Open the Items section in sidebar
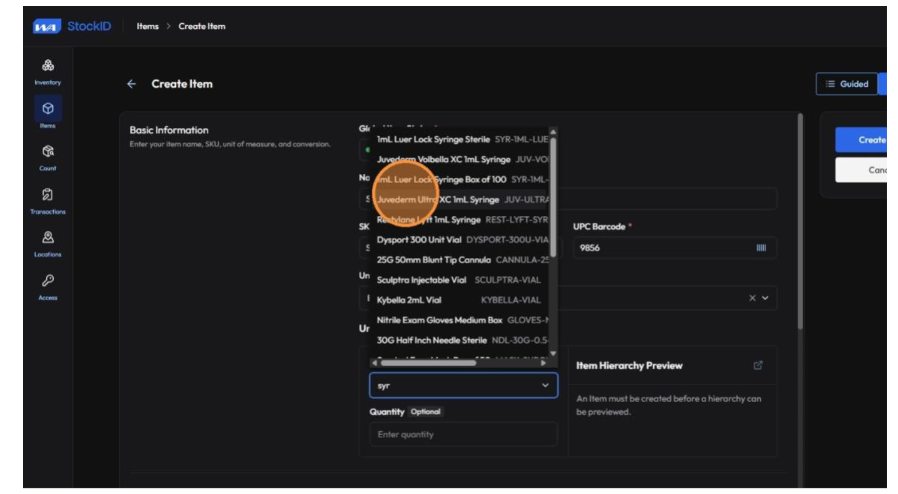The height and width of the screenshot is (494, 898). coord(48,113)
